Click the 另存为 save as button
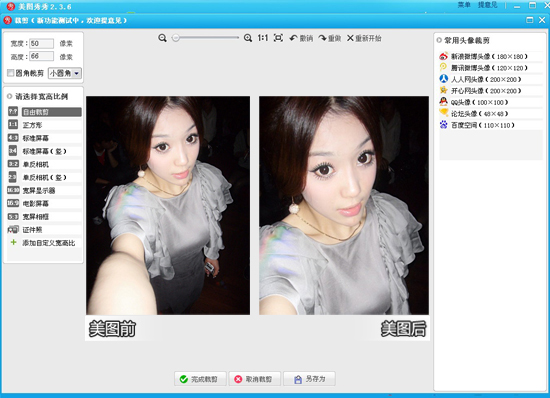 [x=309, y=379]
